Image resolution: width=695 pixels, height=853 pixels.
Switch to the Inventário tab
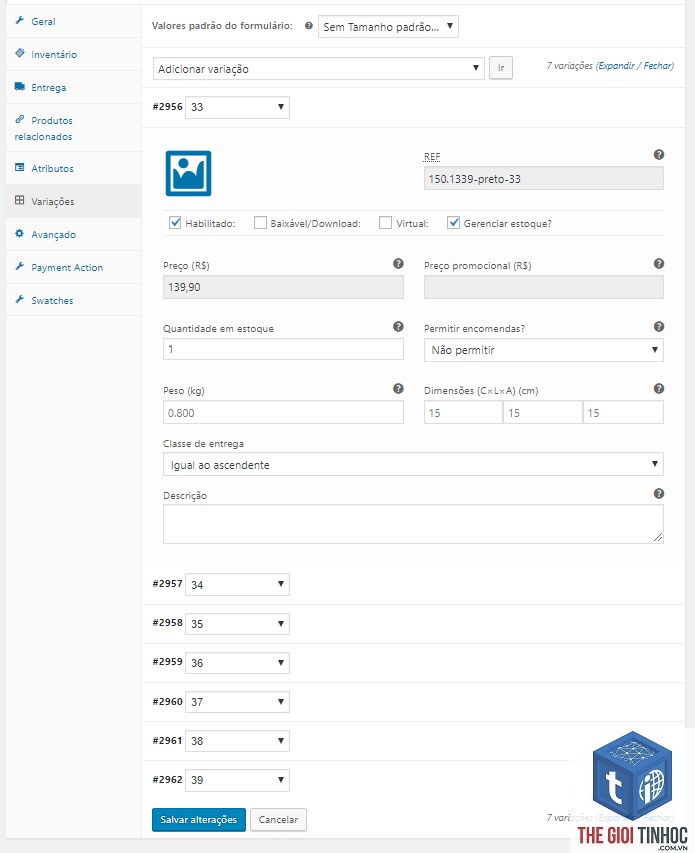point(73,54)
